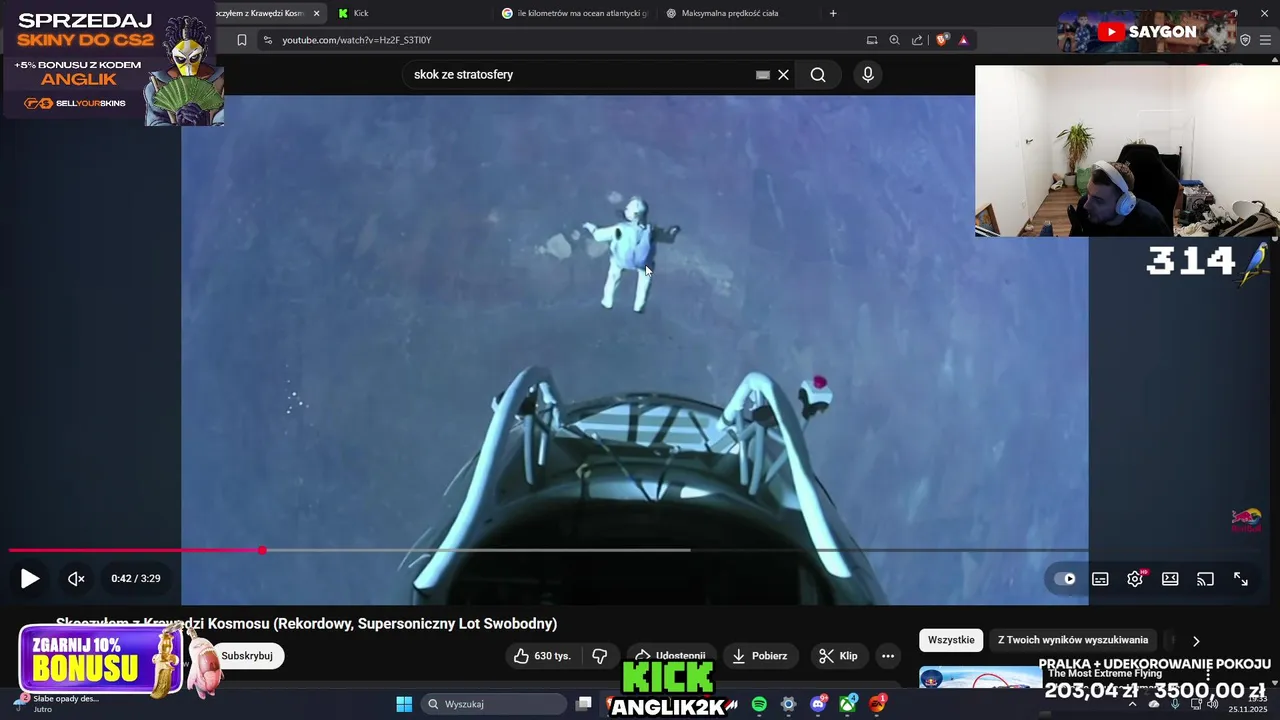Turn on subtitles in the player
The width and height of the screenshot is (1280, 720).
[x=1100, y=579]
